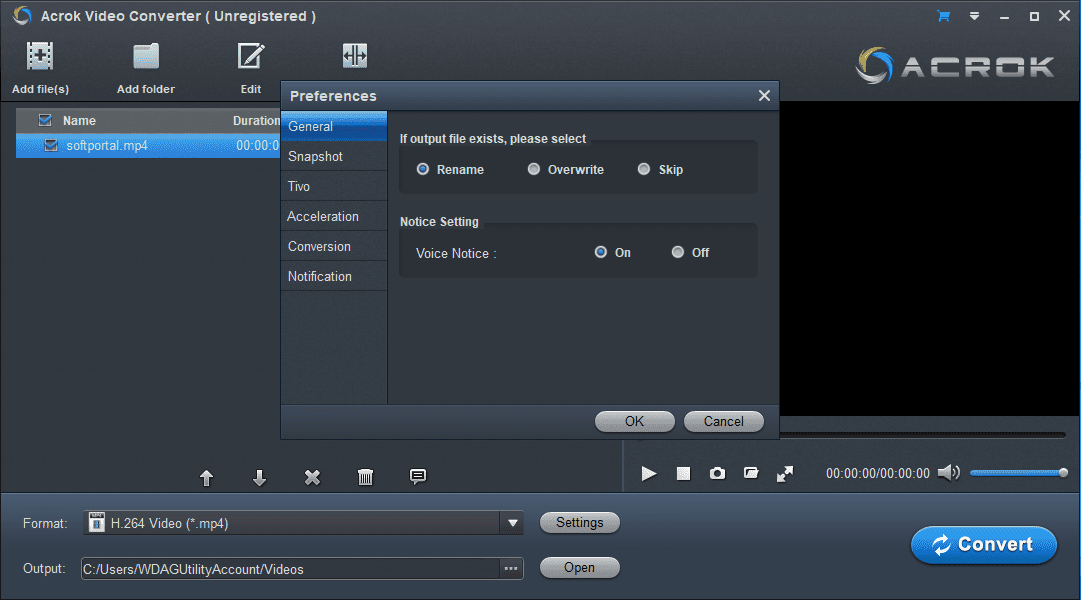
Task: Open the Notification preferences tab
Action: coord(334,276)
